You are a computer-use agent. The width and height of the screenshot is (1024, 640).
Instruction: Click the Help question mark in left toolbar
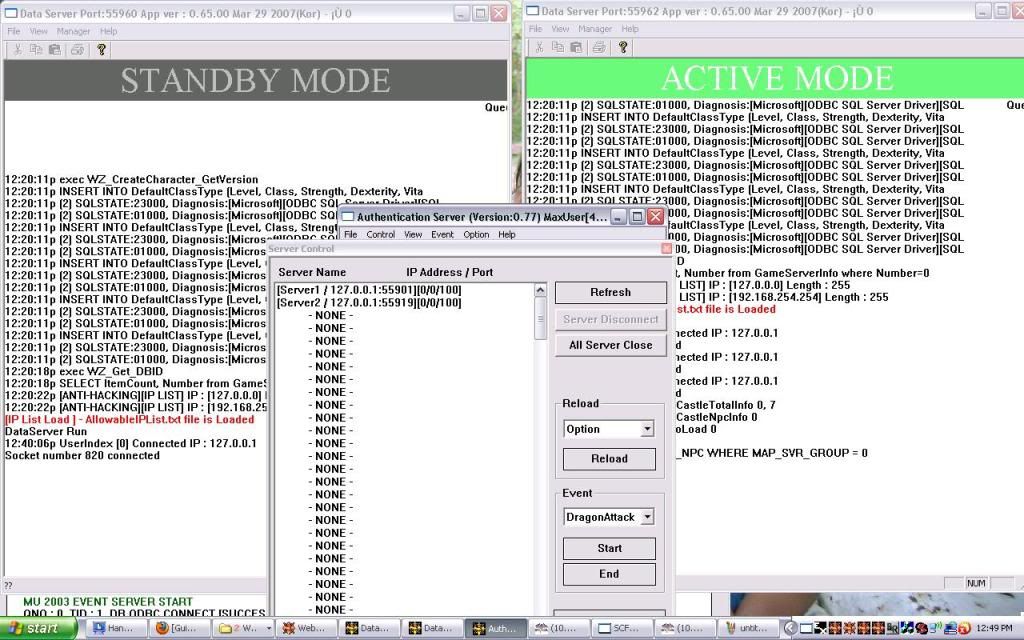101,49
